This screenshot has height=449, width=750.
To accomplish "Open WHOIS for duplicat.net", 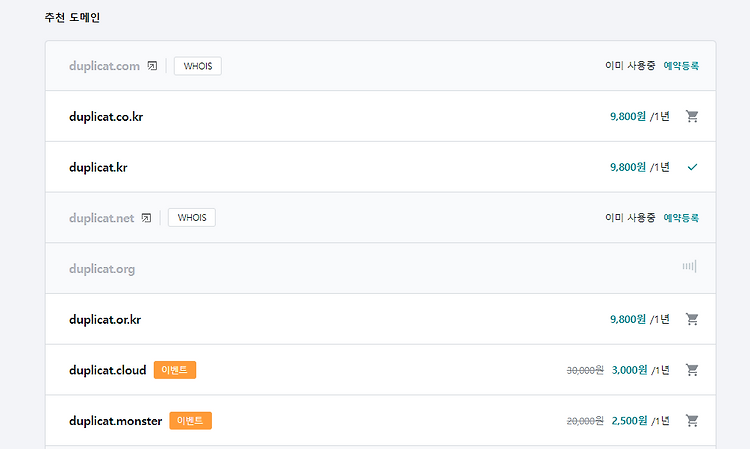I will tap(192, 218).
